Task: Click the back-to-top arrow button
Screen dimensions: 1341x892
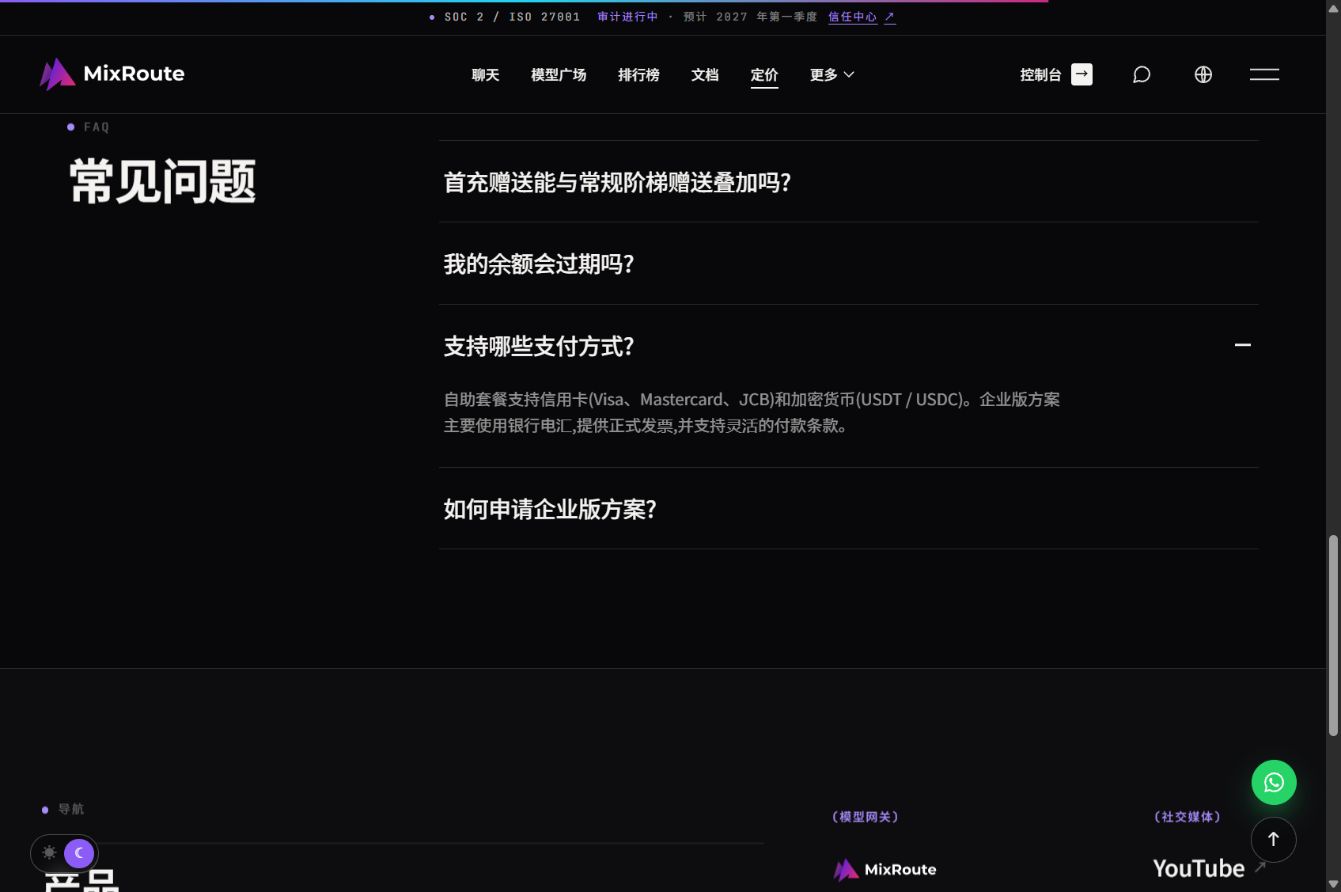Action: [x=1273, y=839]
